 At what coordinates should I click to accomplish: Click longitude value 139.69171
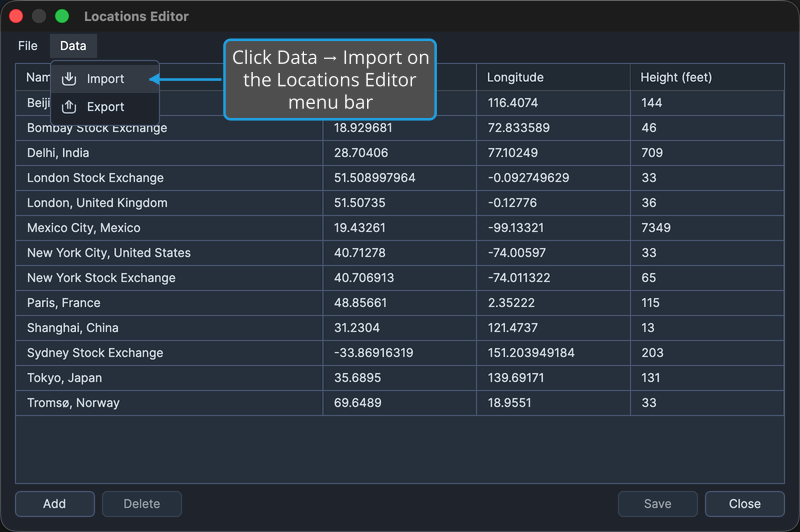click(516, 378)
